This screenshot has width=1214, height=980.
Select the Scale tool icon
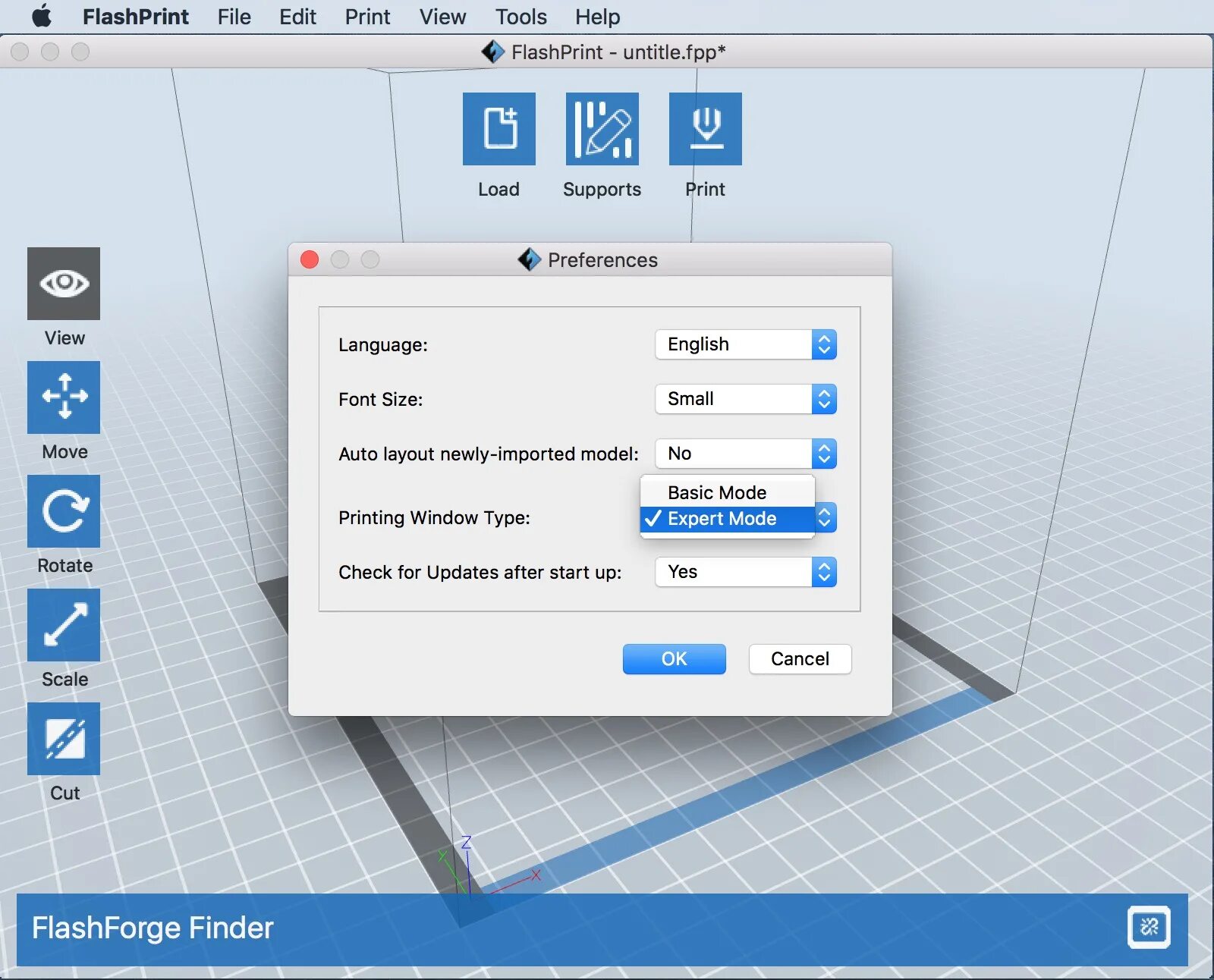64,625
